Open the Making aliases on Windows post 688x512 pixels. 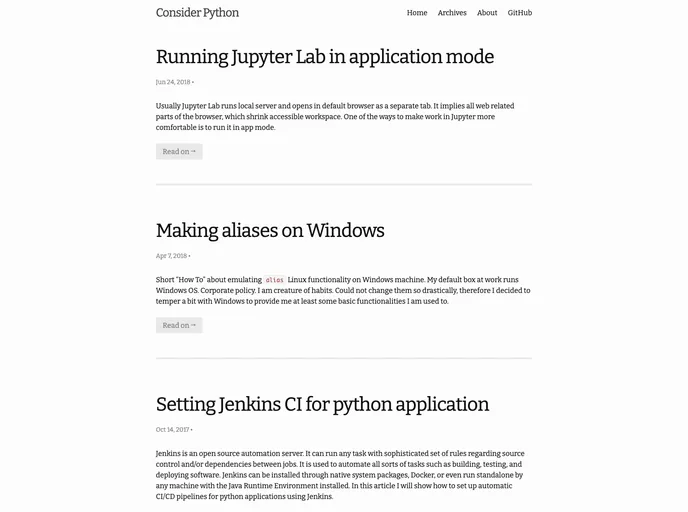click(x=270, y=231)
